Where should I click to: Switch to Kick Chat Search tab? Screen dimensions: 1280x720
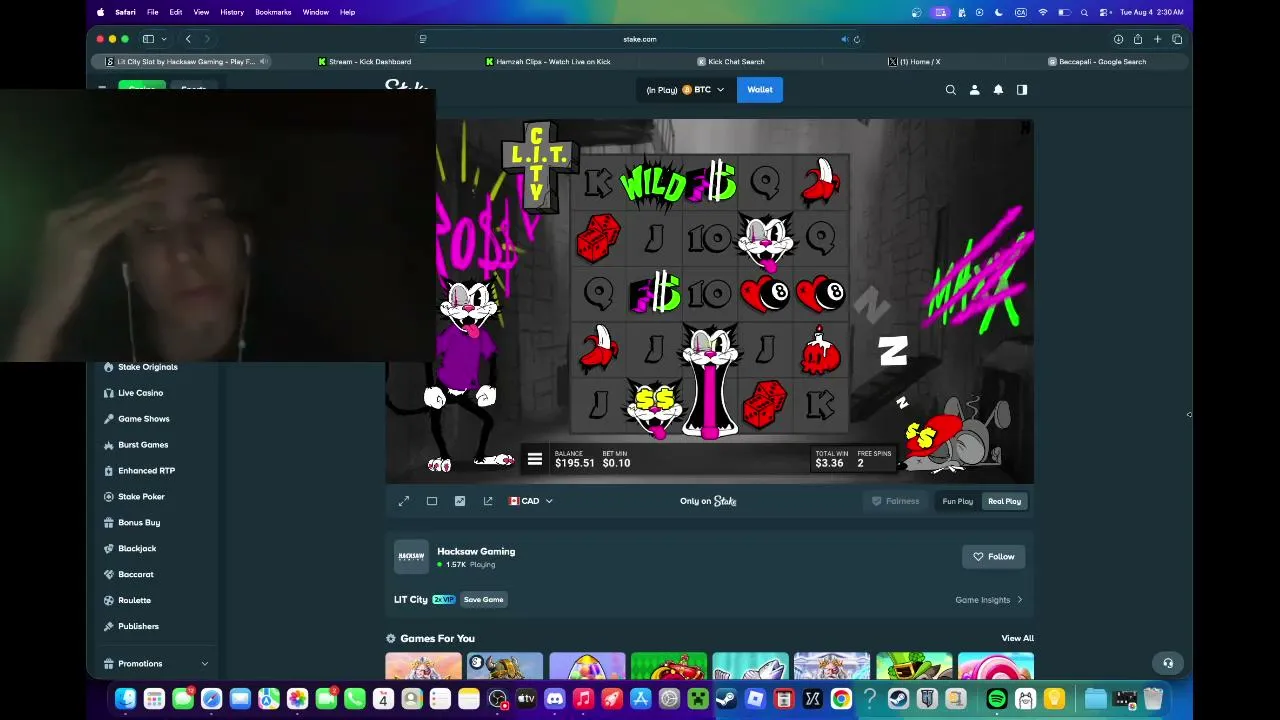(730, 62)
